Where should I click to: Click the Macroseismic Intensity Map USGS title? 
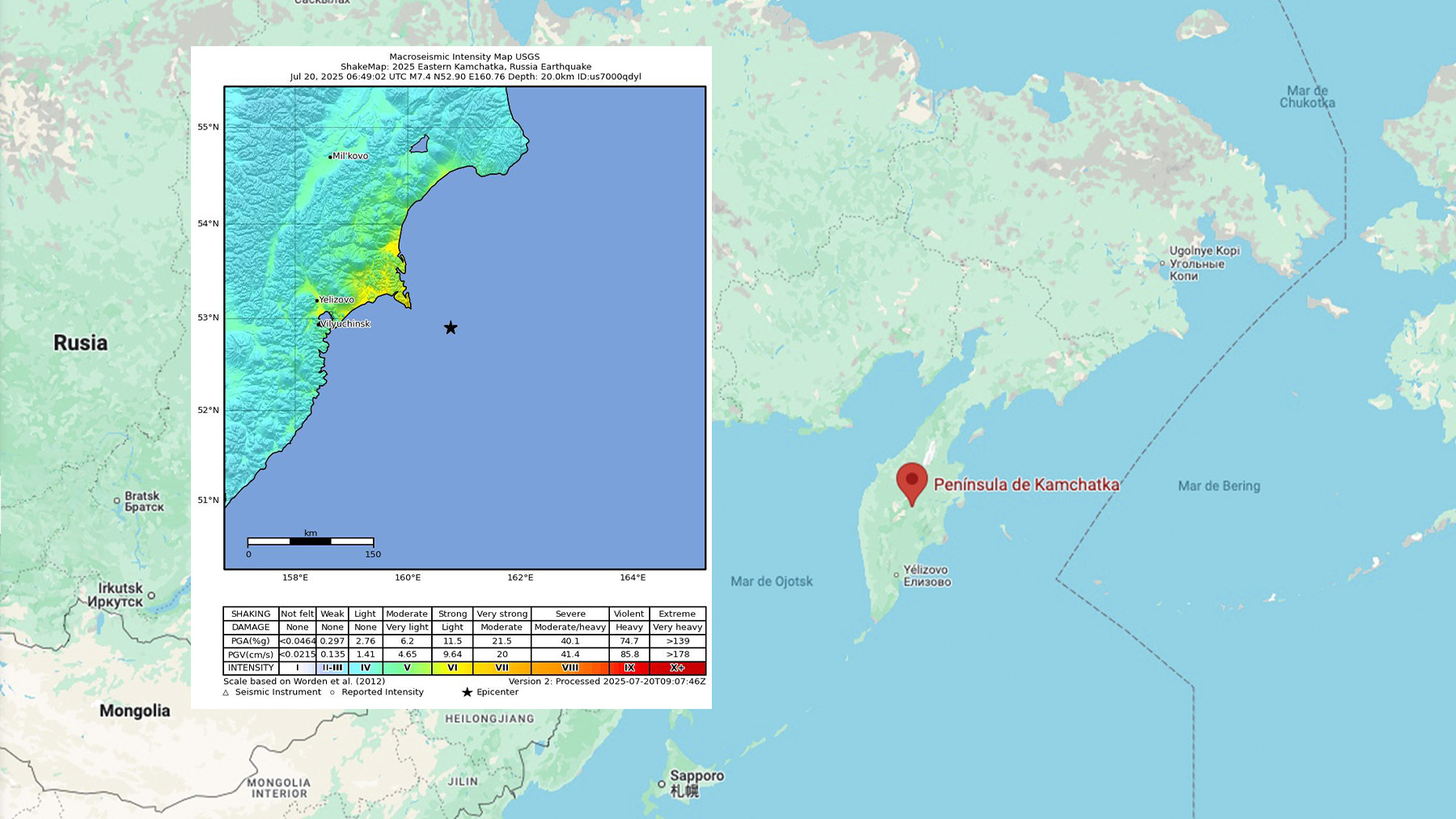tap(464, 57)
